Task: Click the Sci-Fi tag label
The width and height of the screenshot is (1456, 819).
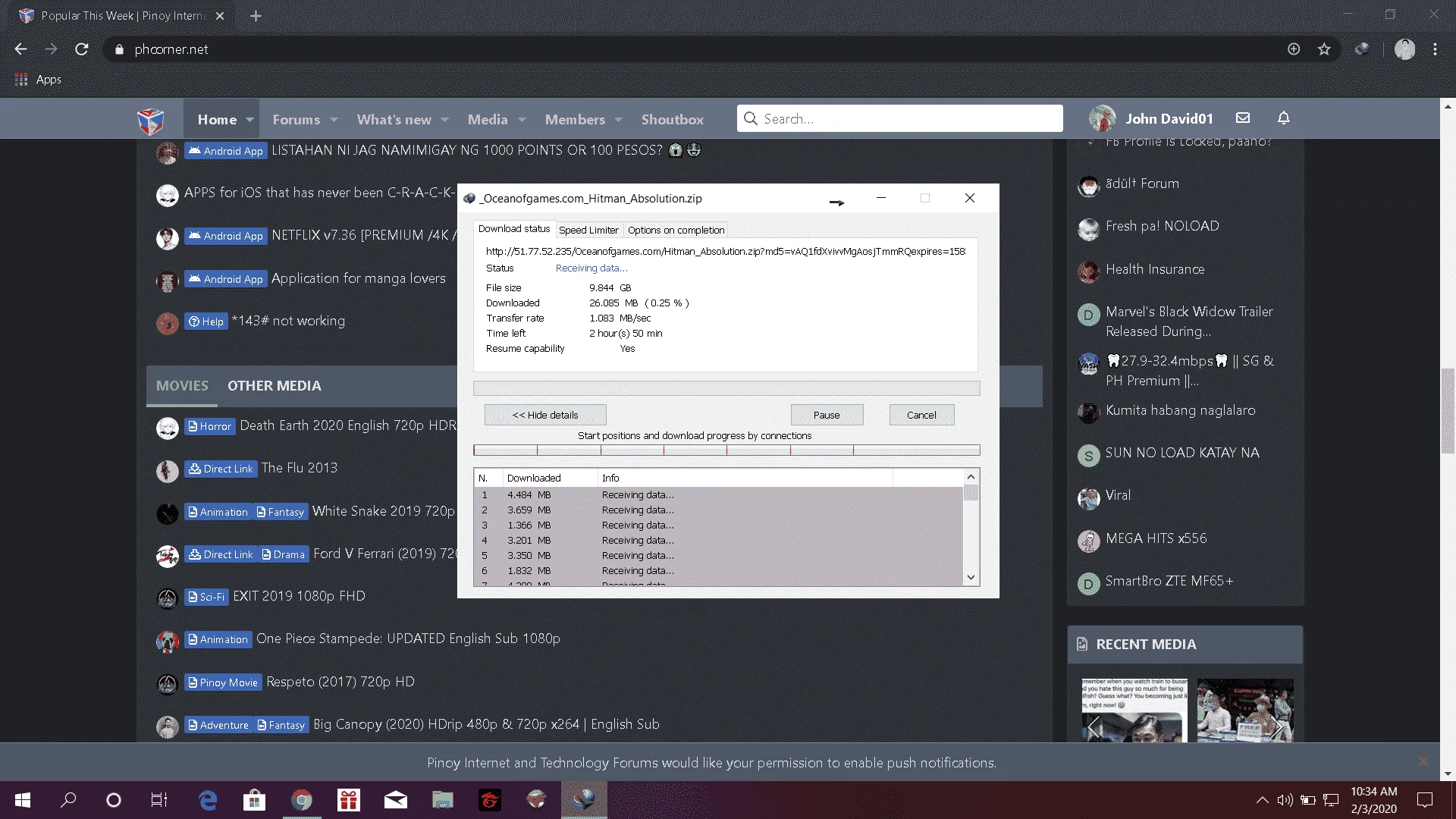Action: [206, 597]
